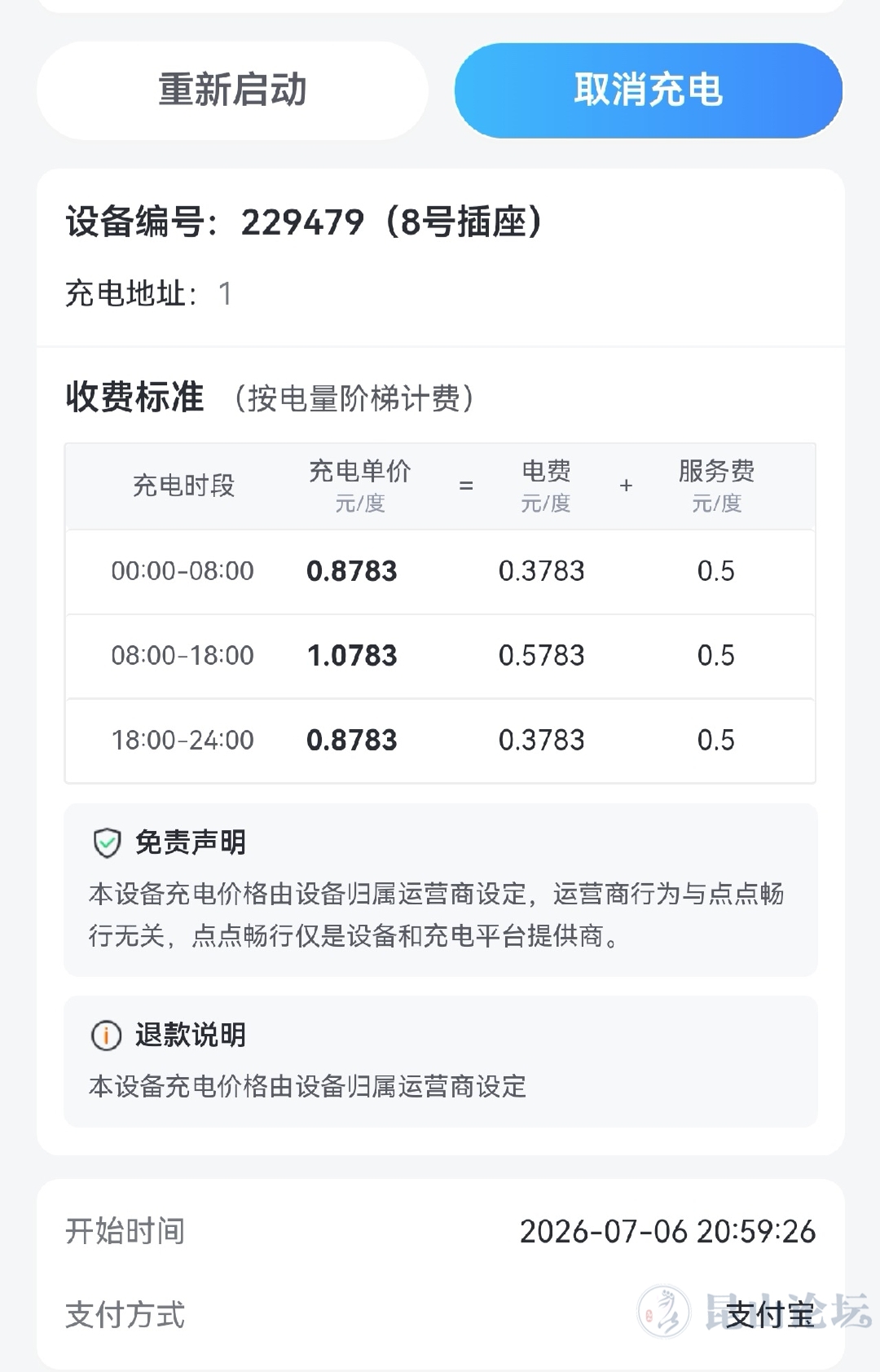Tap the 退款说明 refund heading
This screenshot has height=1372, width=880.
coord(190,1035)
